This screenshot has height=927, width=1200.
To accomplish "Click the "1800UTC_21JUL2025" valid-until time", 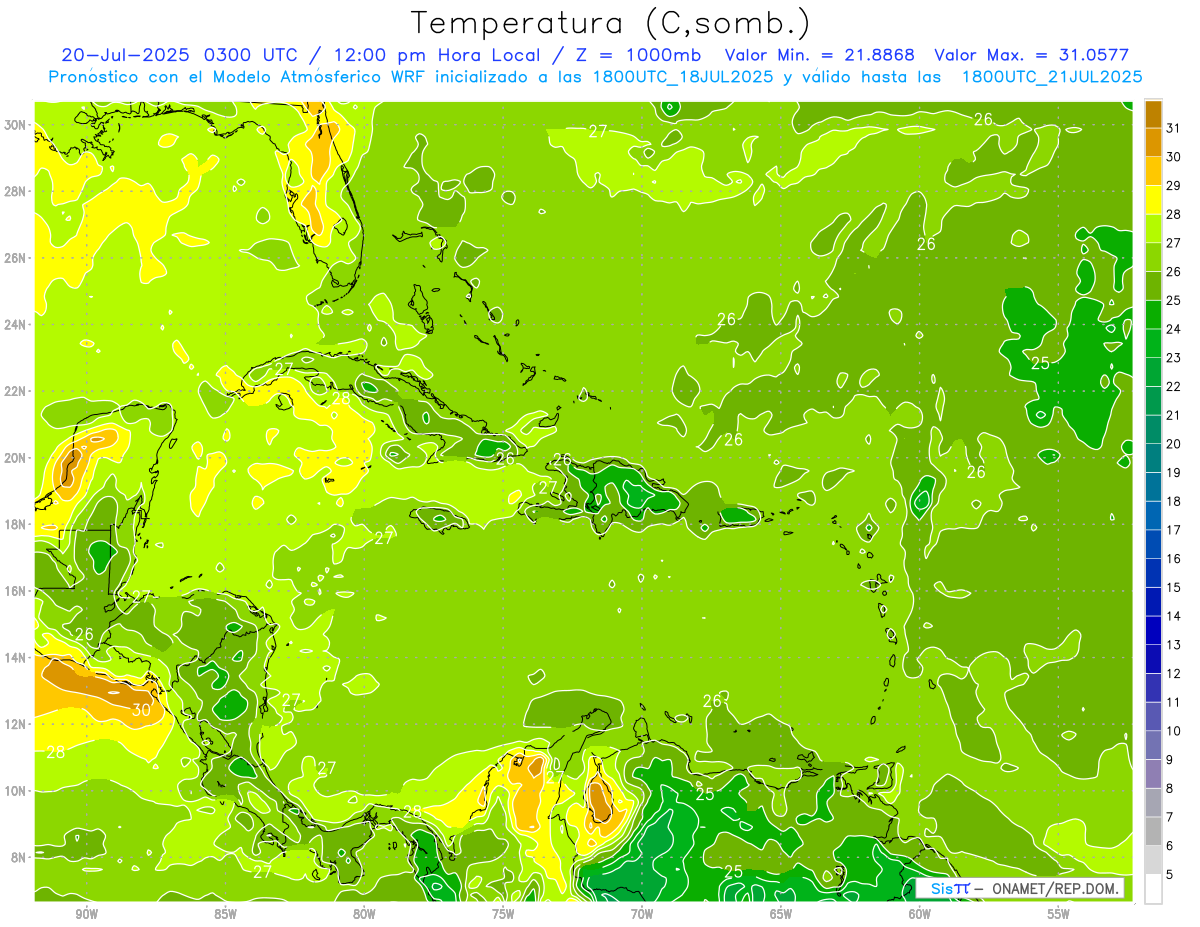I will (1052, 77).
